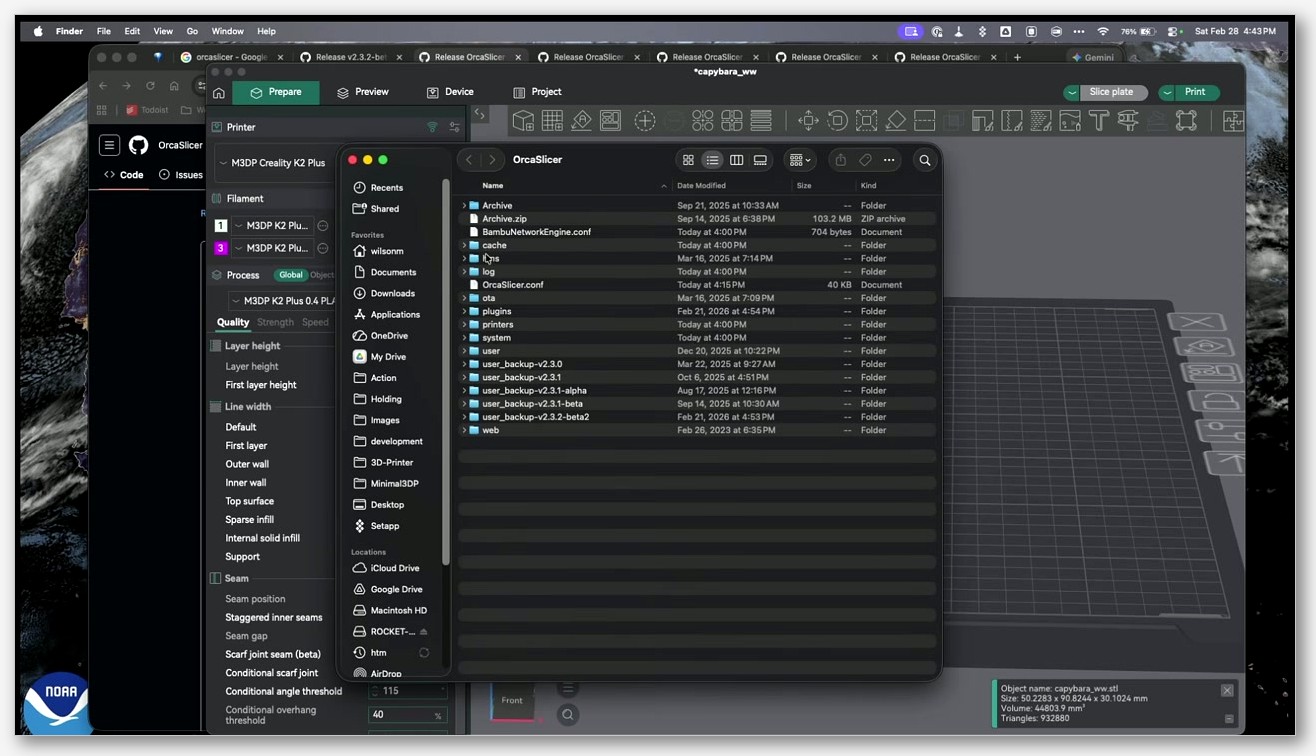Sort by the Date Modified column header
Viewport: 1316px width, 756px height.
(x=700, y=186)
